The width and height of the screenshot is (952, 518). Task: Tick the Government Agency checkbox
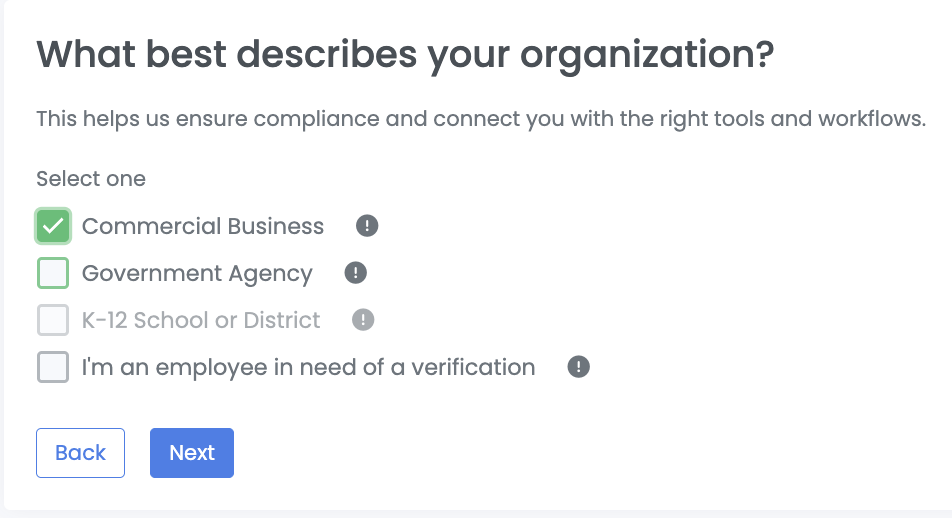pyautogui.click(x=53, y=273)
